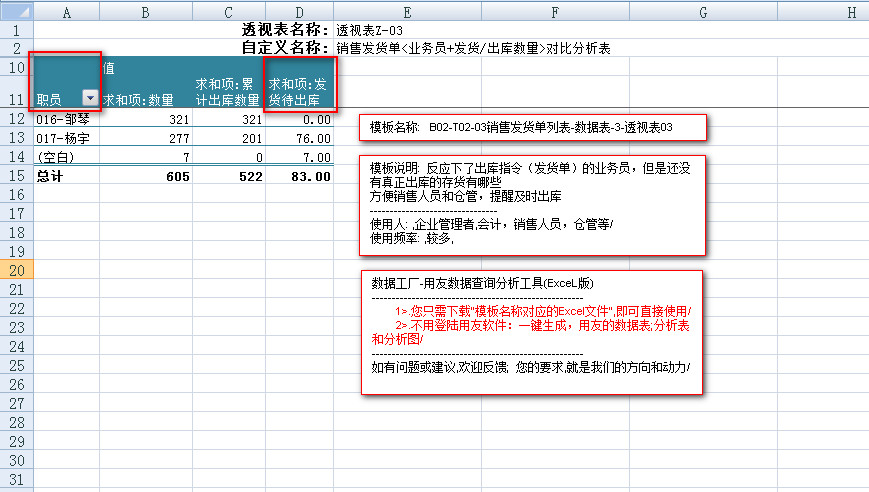This screenshot has width=869, height=492.
Task: Select column A header
Action: click(66, 11)
